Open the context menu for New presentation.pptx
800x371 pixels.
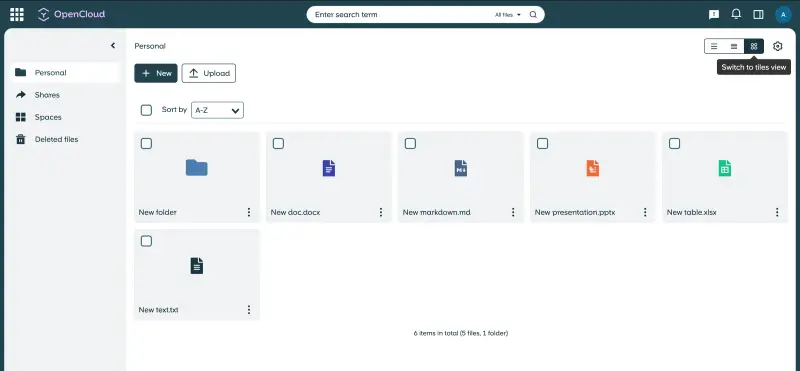click(645, 212)
